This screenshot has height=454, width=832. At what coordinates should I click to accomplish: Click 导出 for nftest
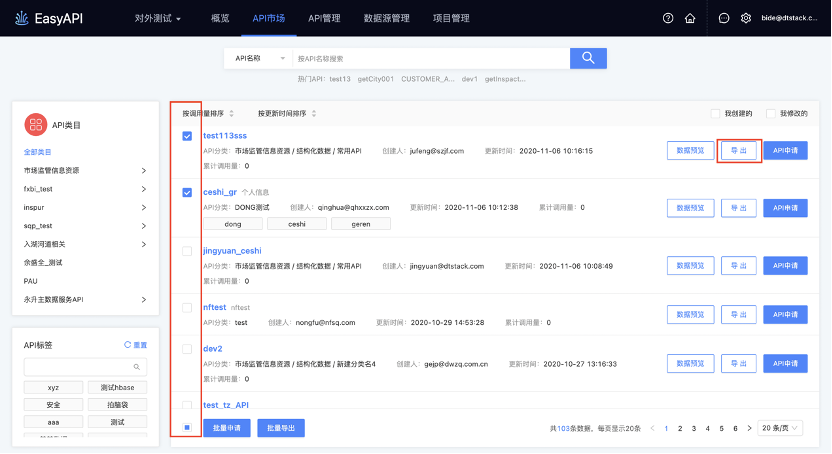point(739,315)
